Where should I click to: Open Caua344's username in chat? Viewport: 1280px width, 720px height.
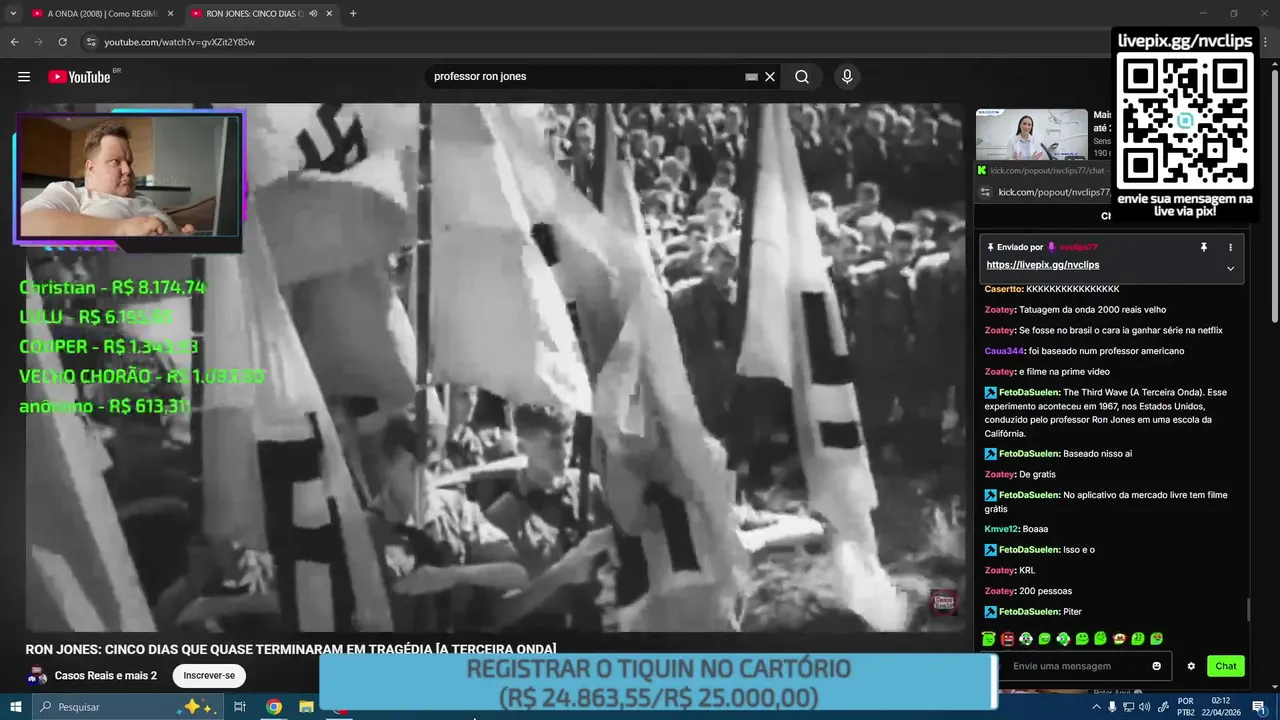pos(1004,351)
